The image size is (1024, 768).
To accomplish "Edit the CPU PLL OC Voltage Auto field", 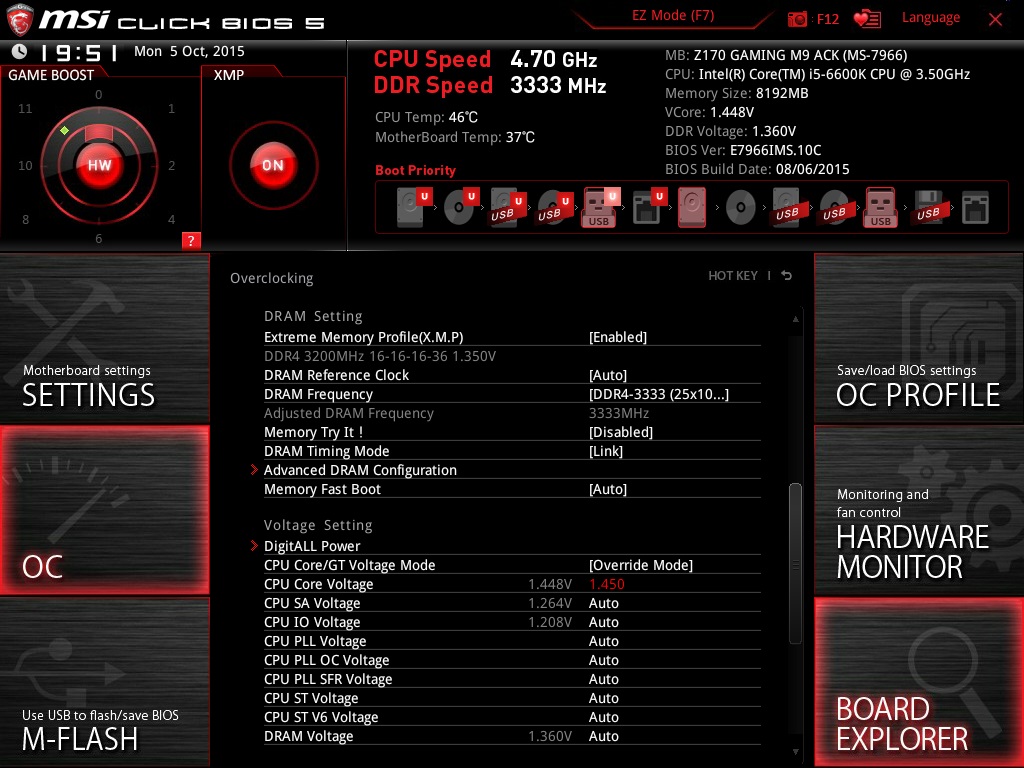I will [x=603, y=660].
